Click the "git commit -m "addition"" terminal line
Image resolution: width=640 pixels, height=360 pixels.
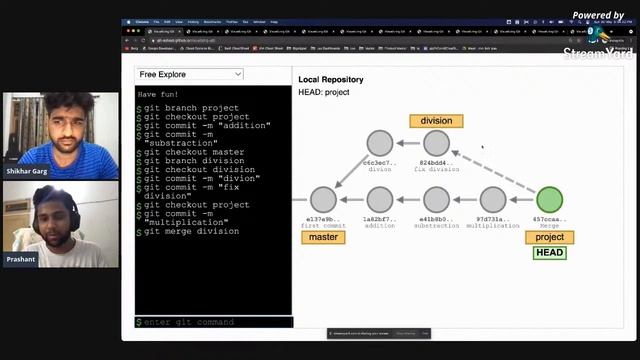click(207, 126)
